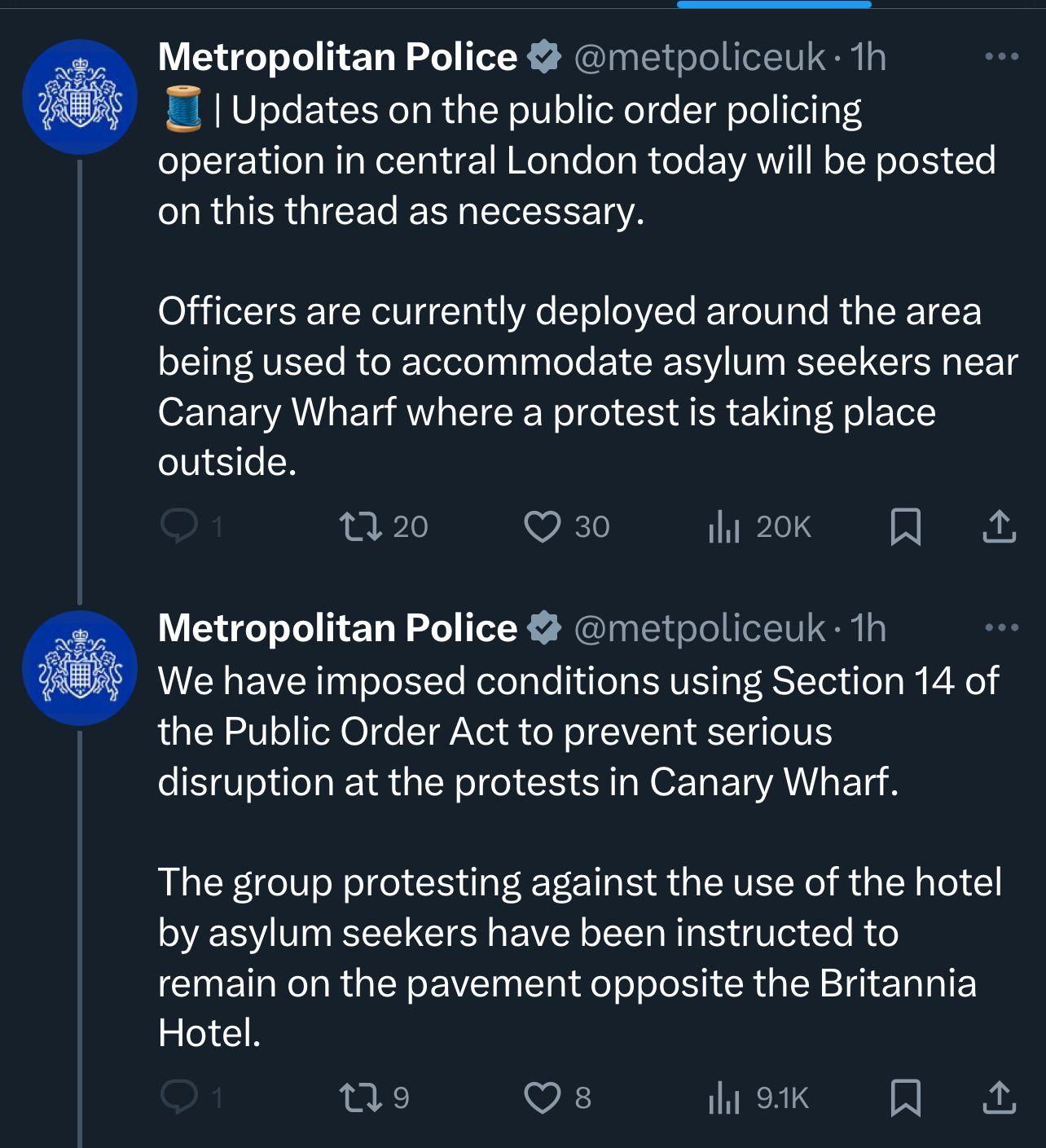Bookmark the Section 14 conditions tweet
Screen dimensions: 1046x1148
(906, 1097)
